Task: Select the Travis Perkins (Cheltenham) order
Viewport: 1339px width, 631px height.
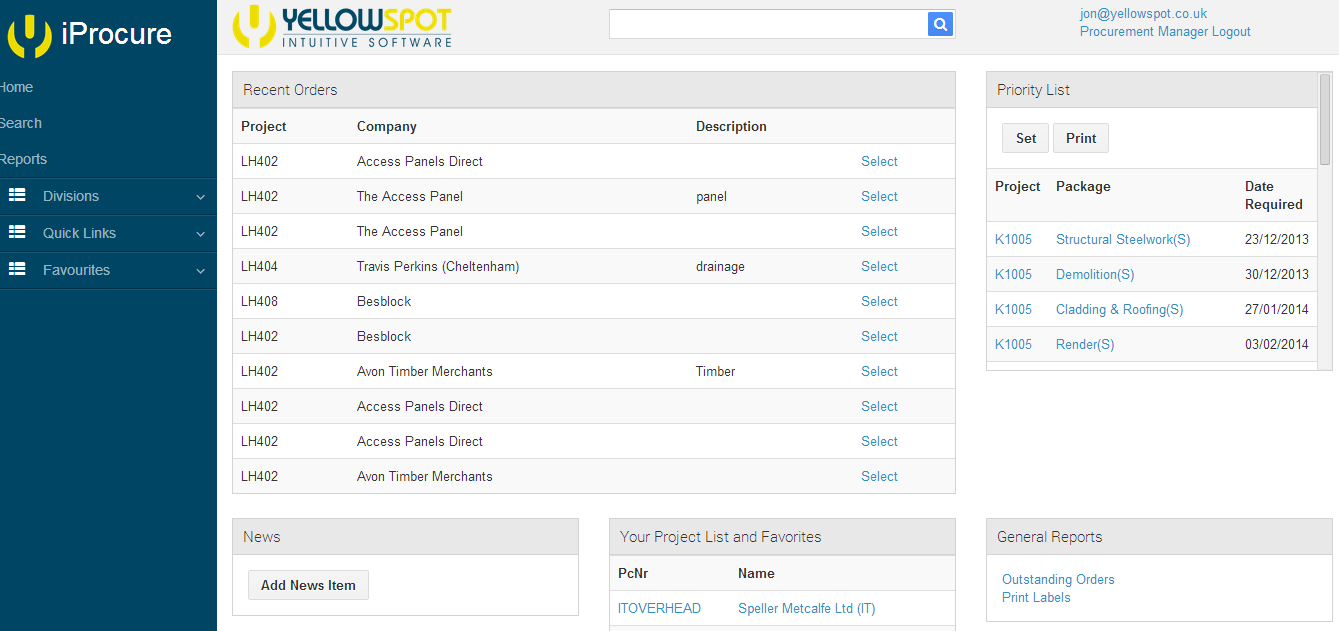Action: (x=879, y=266)
